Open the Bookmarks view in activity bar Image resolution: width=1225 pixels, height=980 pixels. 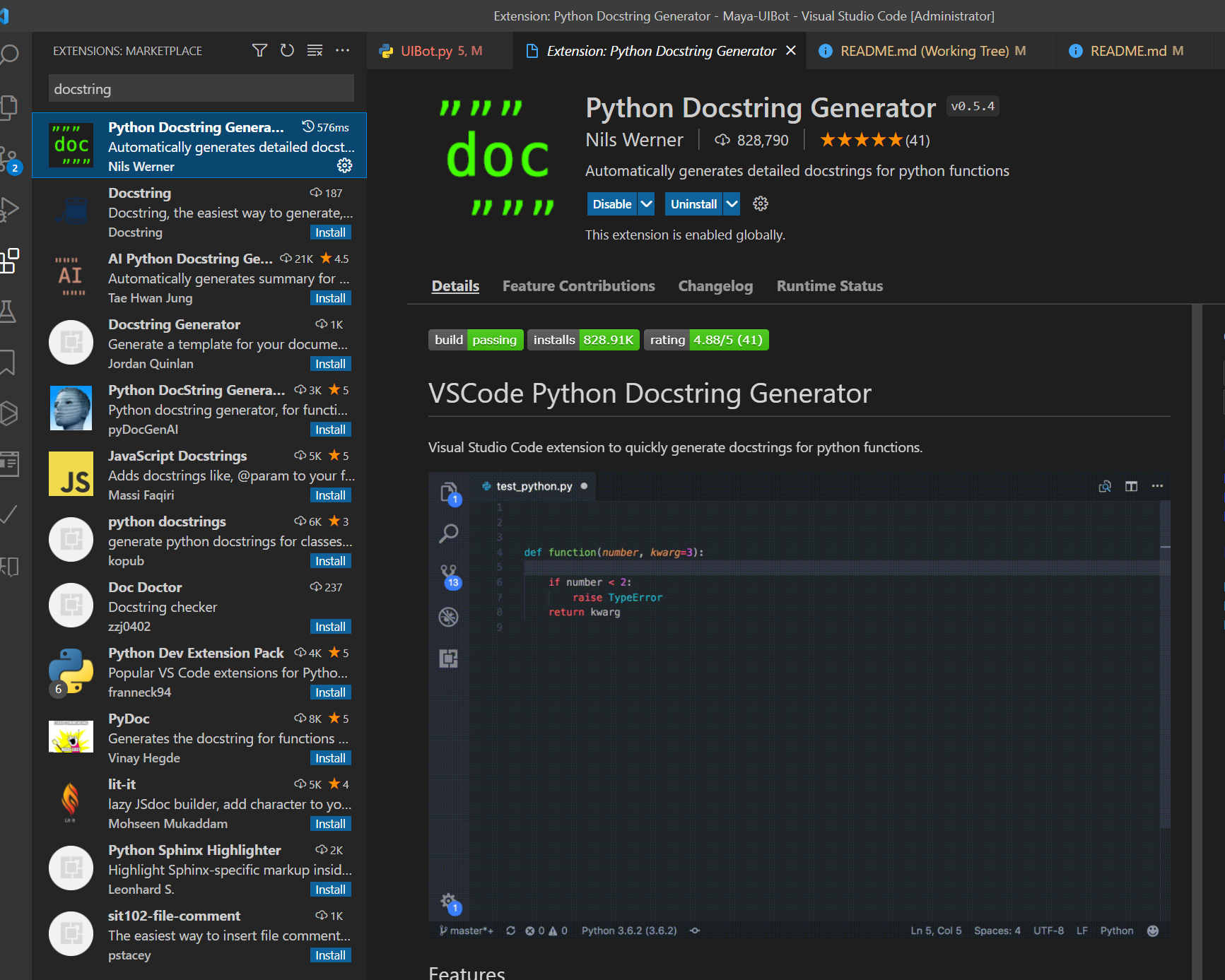pos(8,362)
